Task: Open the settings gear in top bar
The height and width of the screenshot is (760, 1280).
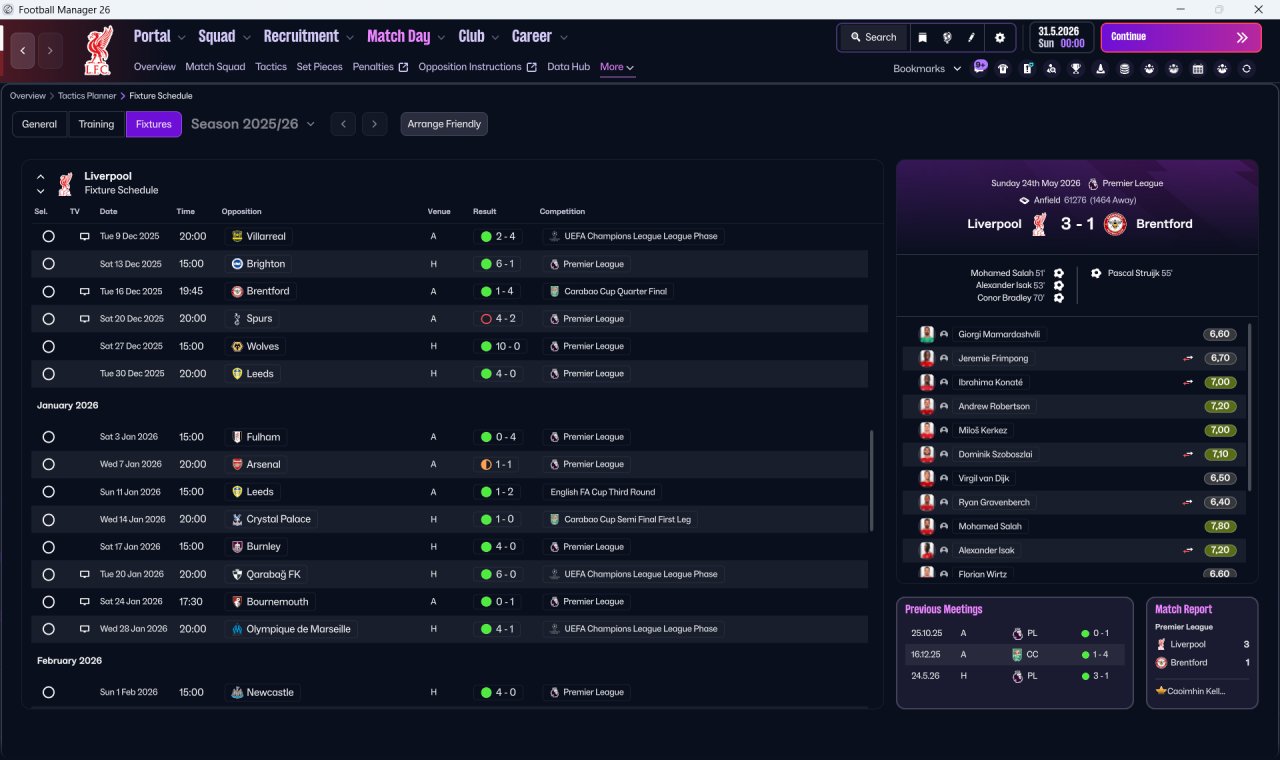Action: coord(1000,37)
